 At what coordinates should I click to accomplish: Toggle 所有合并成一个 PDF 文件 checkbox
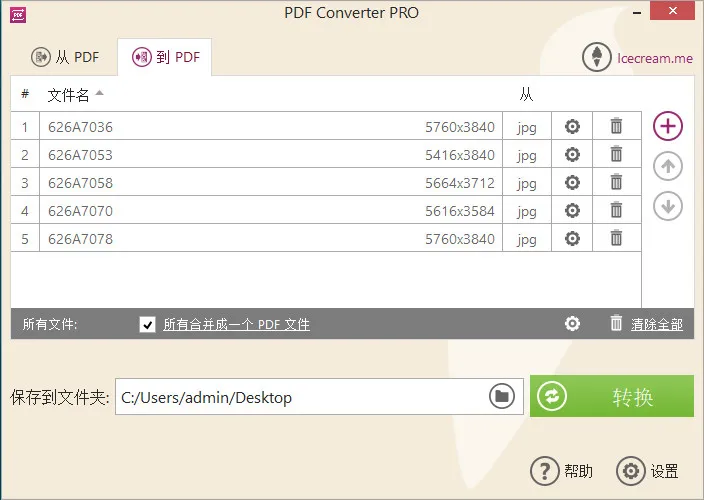click(147, 324)
